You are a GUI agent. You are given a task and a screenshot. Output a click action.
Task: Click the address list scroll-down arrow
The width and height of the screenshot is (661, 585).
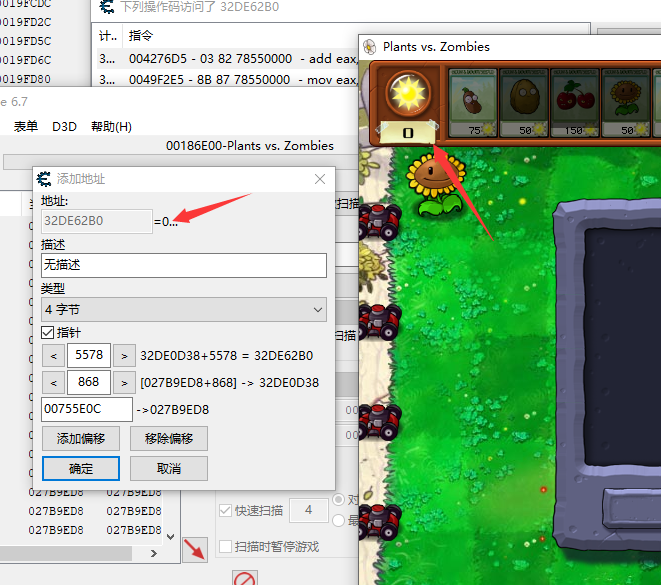click(170, 537)
